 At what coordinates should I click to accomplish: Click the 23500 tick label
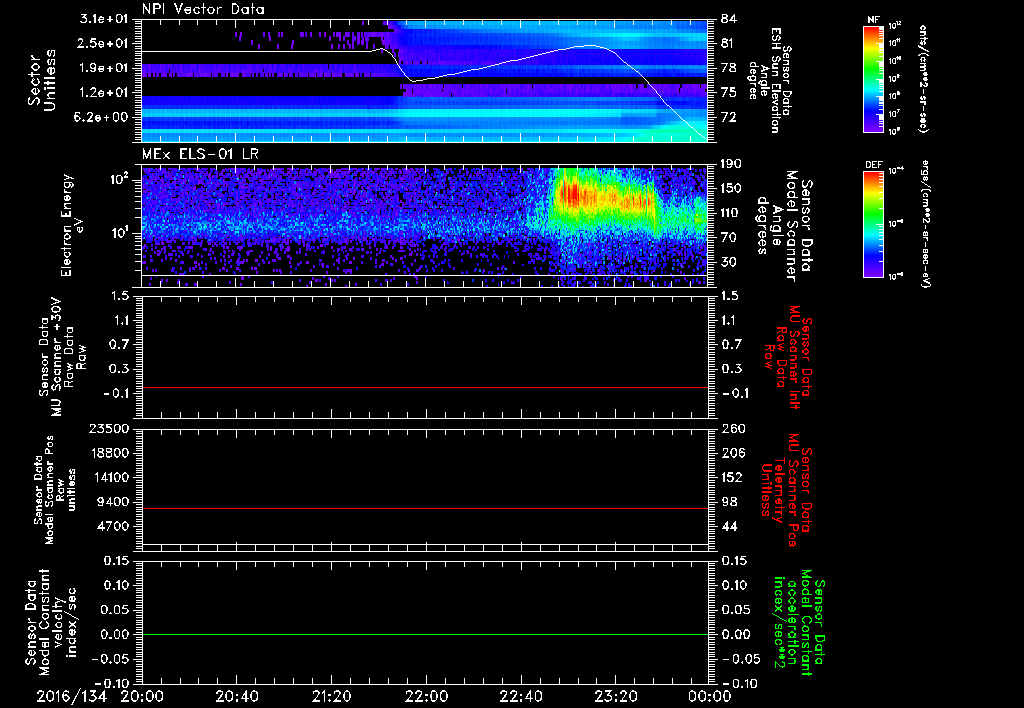(x=111, y=428)
